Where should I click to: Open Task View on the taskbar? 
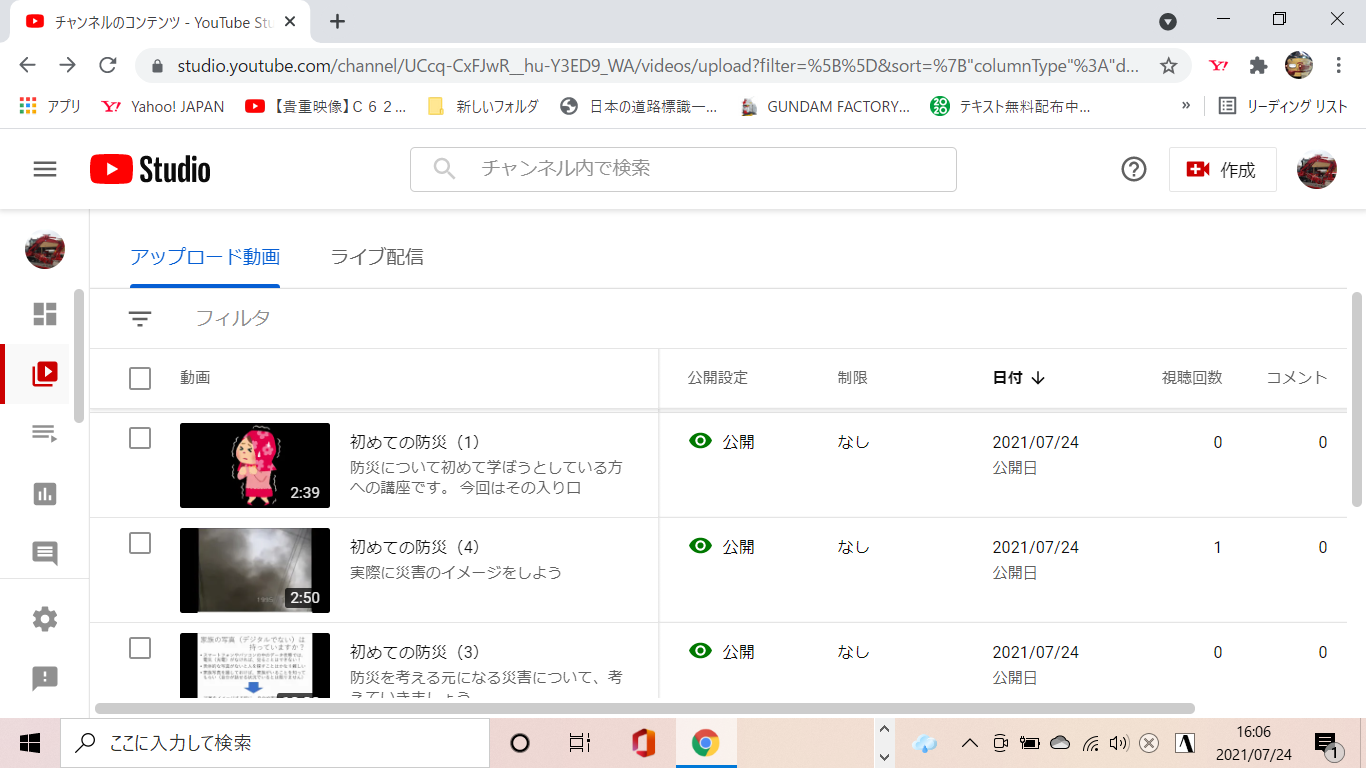tap(579, 743)
